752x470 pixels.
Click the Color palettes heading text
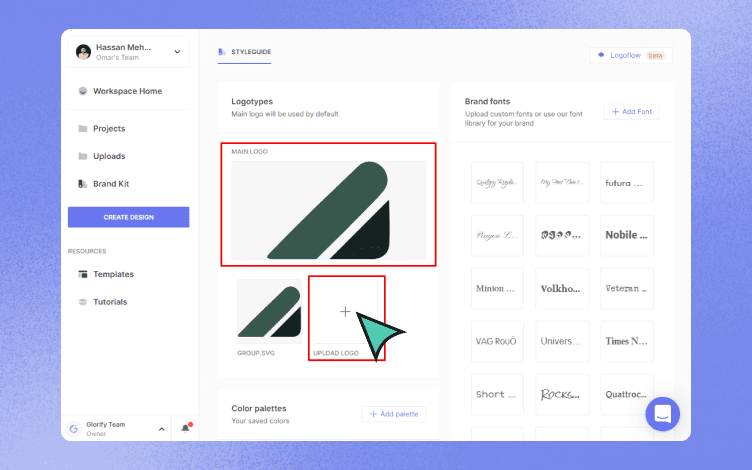click(x=259, y=409)
